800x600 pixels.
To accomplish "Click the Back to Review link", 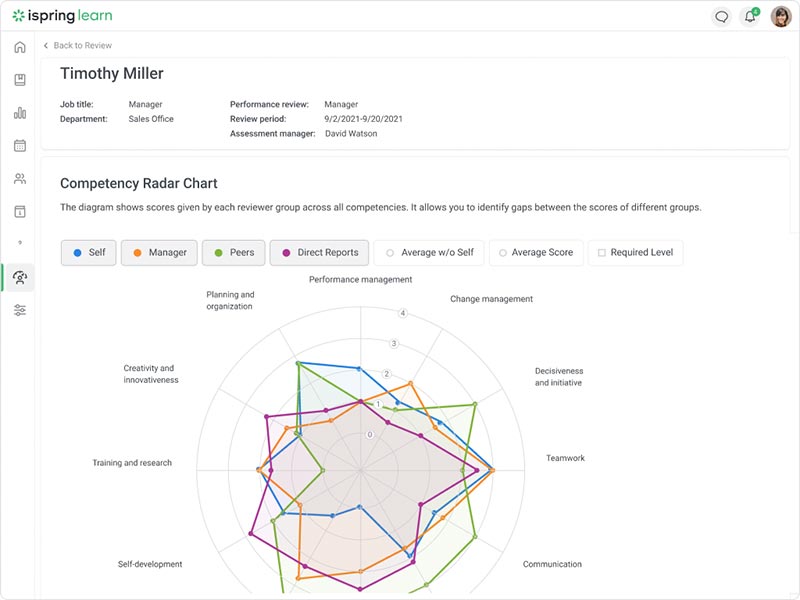I will [78, 46].
